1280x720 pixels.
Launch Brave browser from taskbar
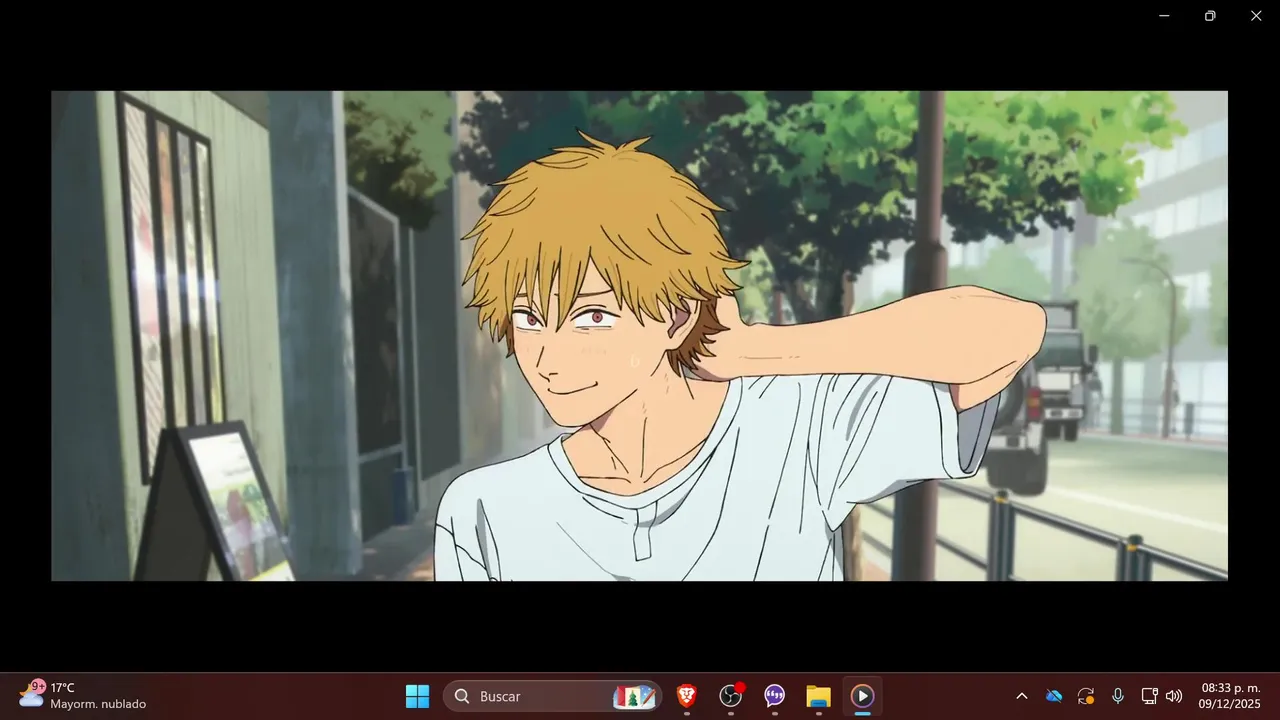tap(686, 696)
